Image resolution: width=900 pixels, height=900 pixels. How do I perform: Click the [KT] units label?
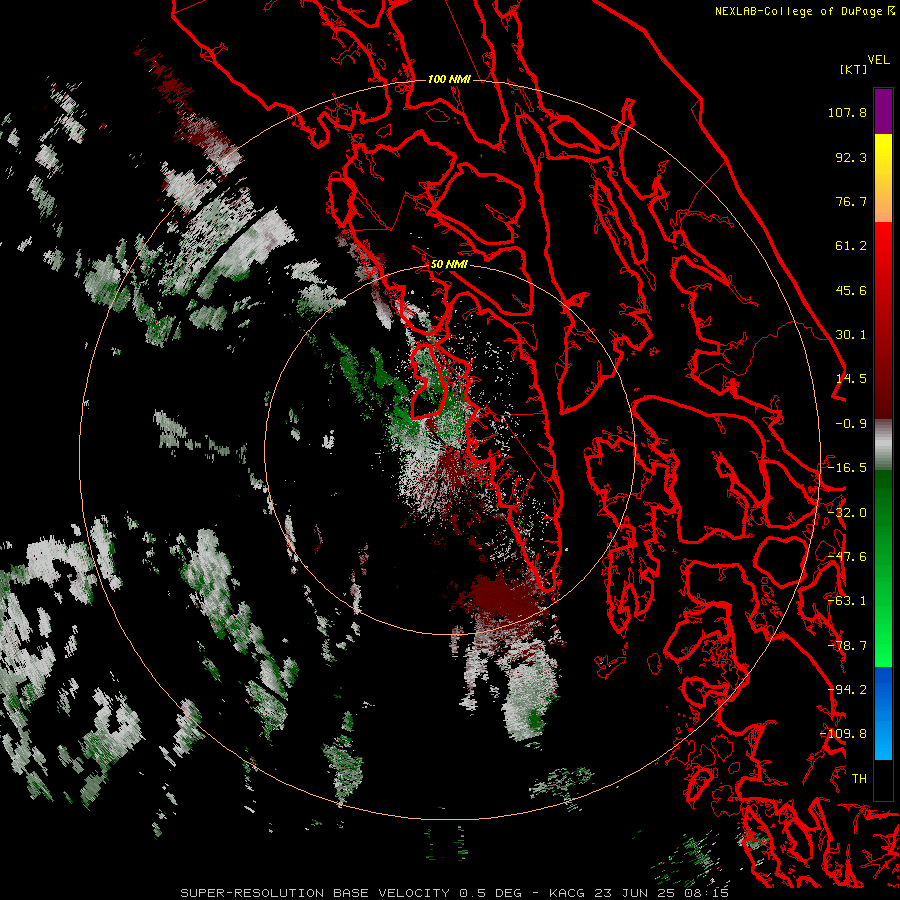[x=853, y=69]
